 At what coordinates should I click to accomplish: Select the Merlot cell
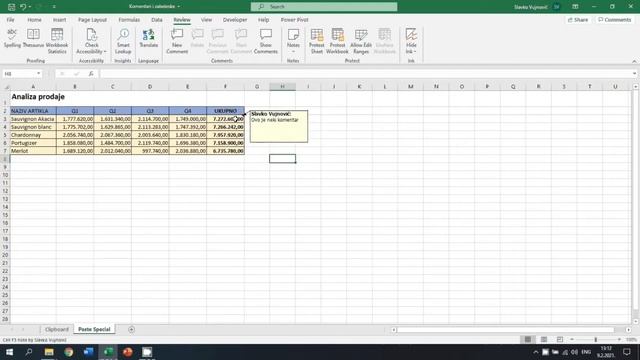(33, 151)
